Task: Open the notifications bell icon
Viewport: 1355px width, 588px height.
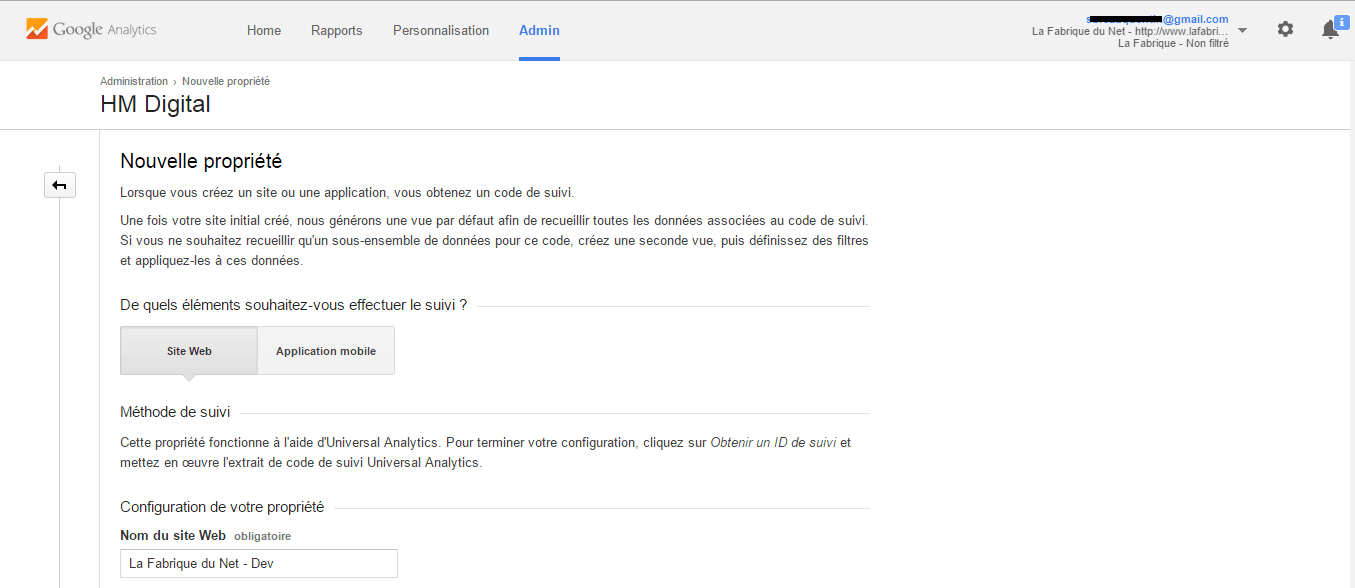Action: coord(1329,31)
